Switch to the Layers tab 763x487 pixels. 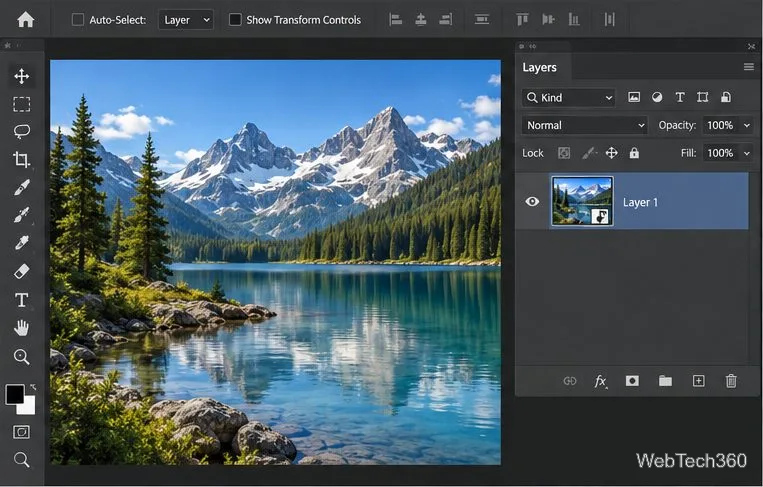point(539,67)
